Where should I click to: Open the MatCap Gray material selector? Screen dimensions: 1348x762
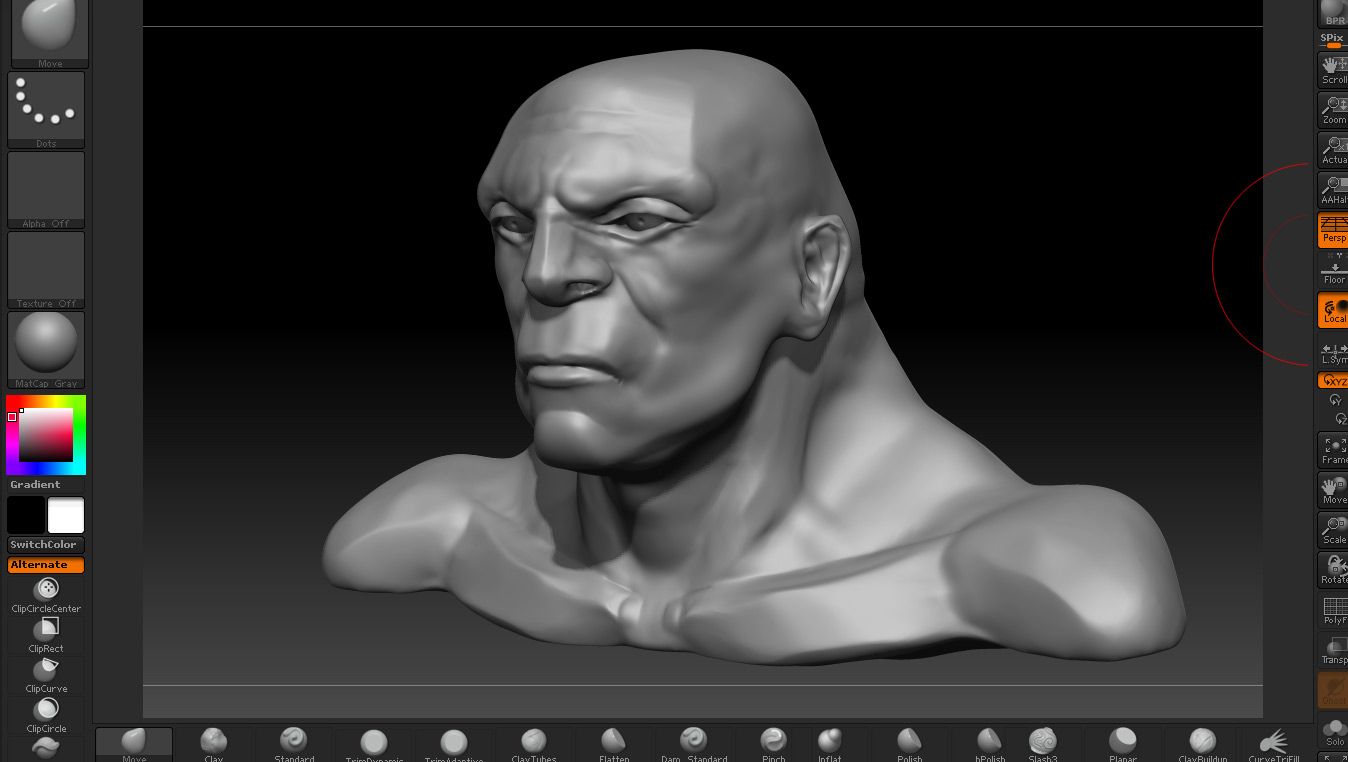[46, 350]
